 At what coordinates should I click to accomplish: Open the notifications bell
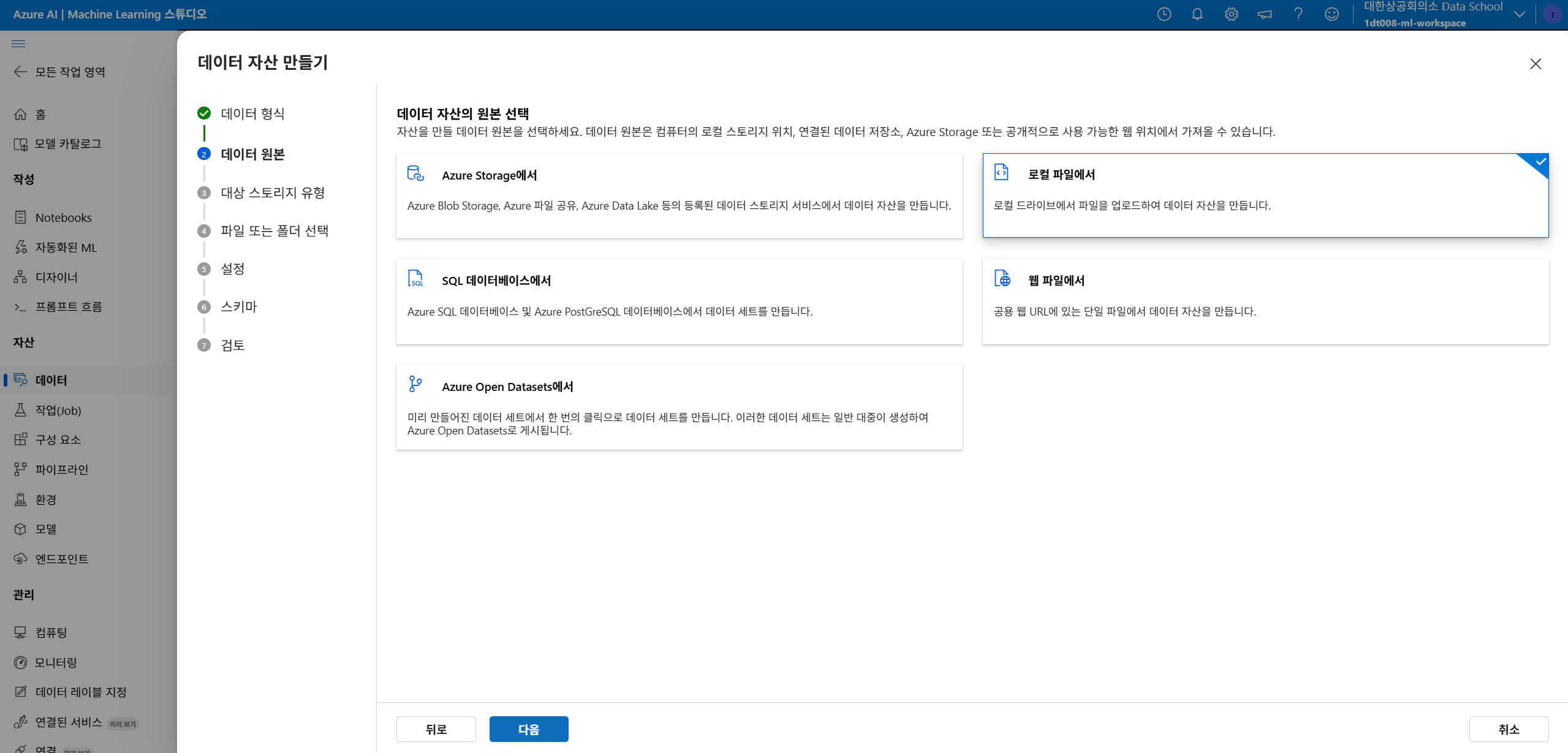coord(1197,14)
